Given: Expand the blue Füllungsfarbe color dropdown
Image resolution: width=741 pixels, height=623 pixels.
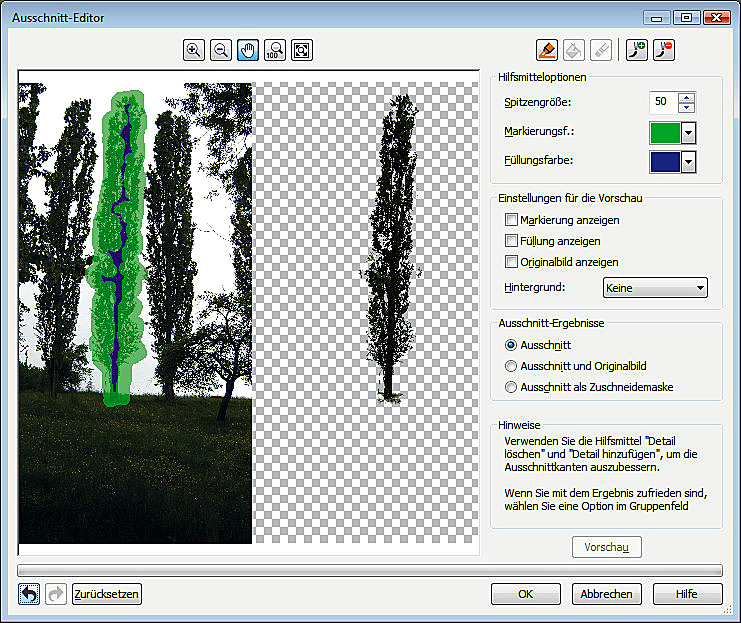Looking at the screenshot, I should [x=689, y=161].
